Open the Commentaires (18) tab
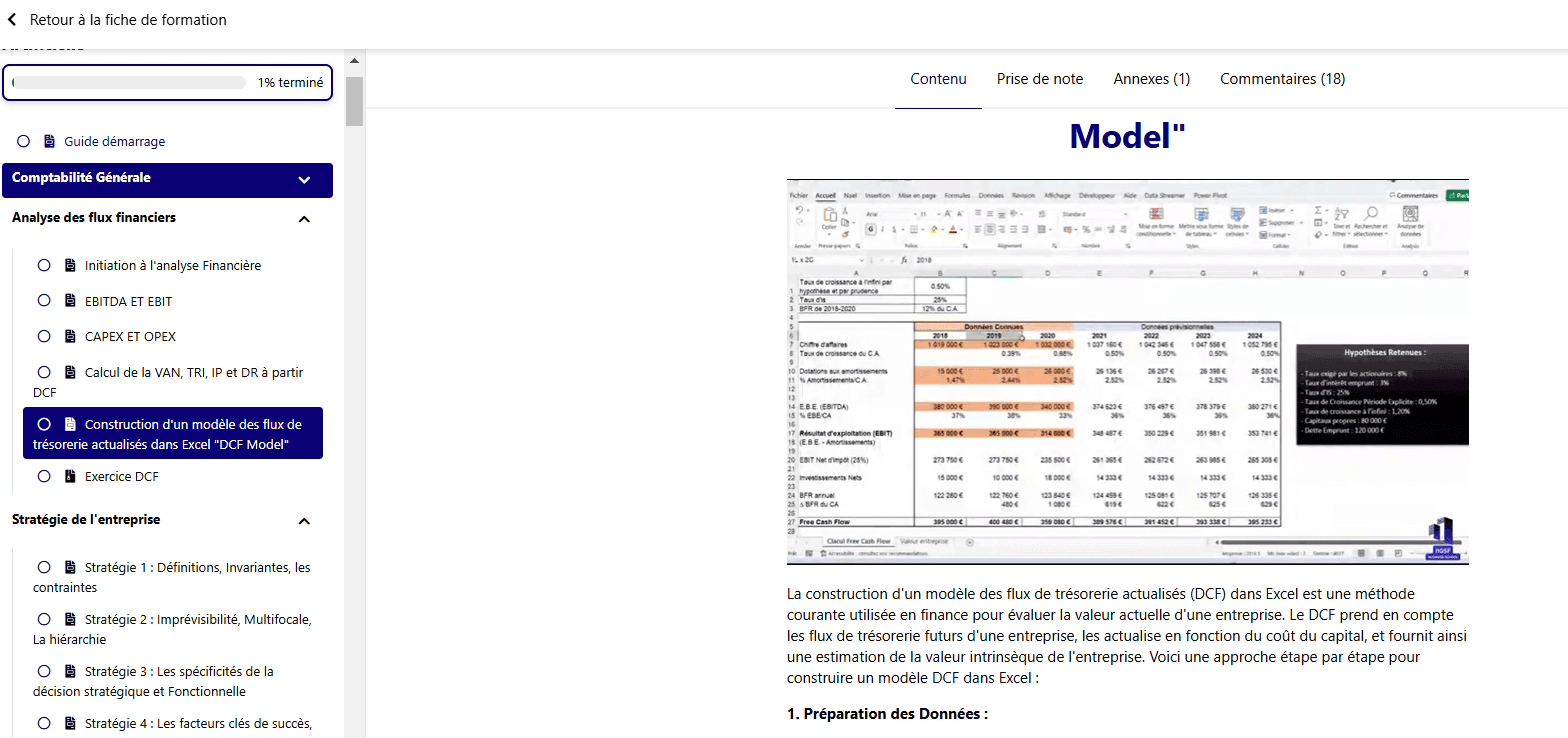 tap(1283, 79)
